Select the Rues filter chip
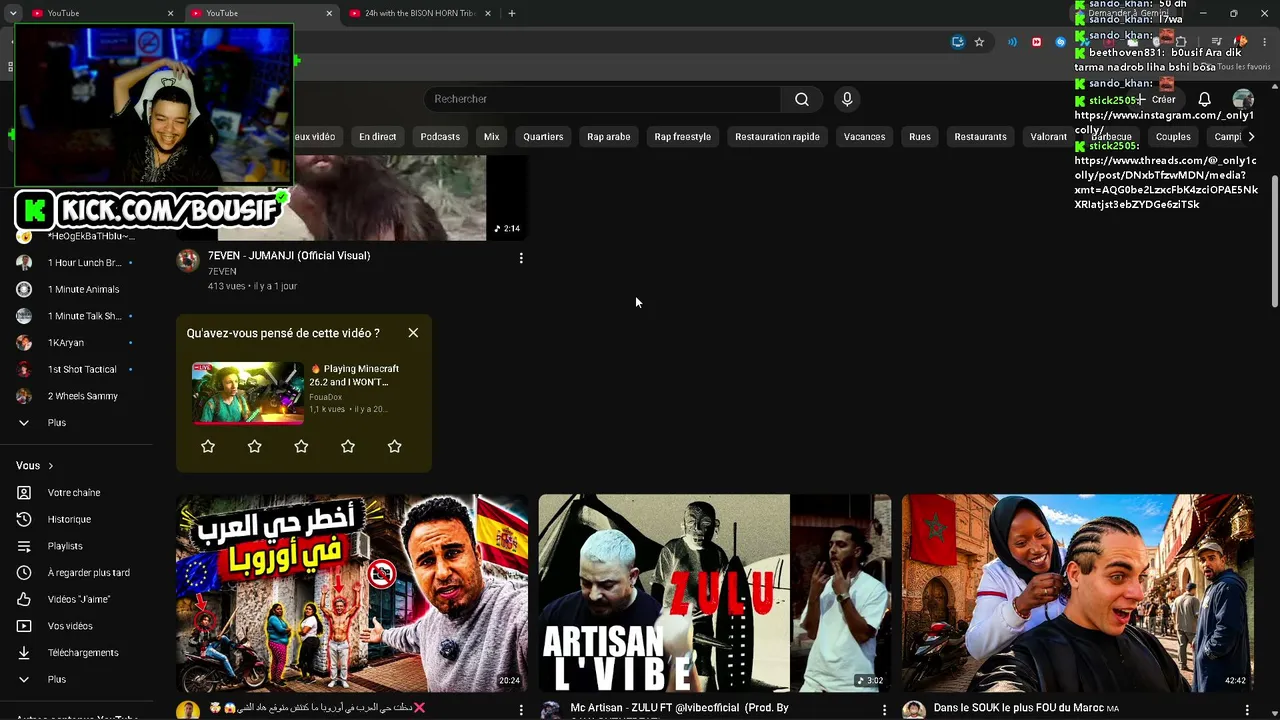 (920, 137)
